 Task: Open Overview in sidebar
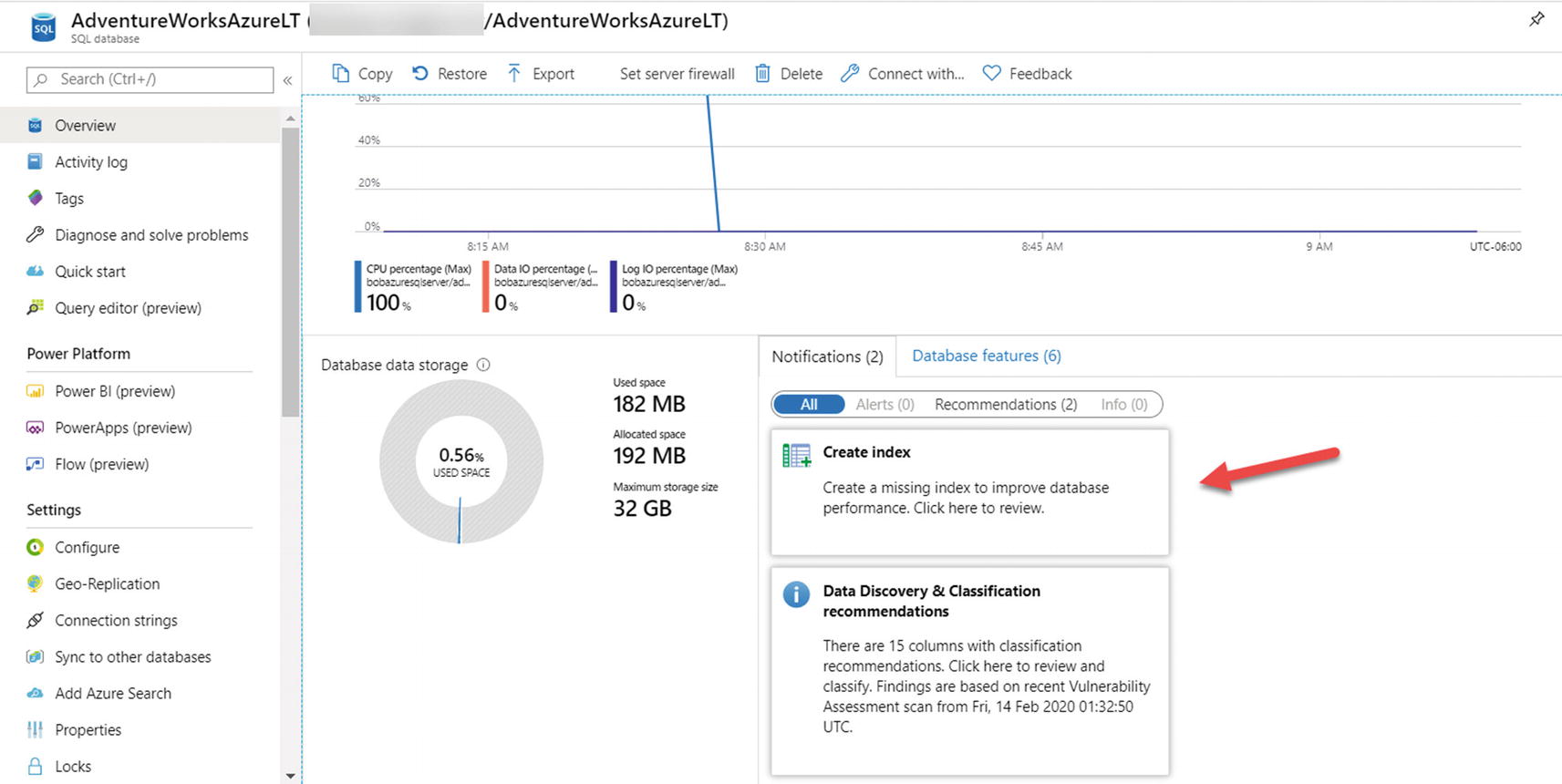click(x=140, y=125)
